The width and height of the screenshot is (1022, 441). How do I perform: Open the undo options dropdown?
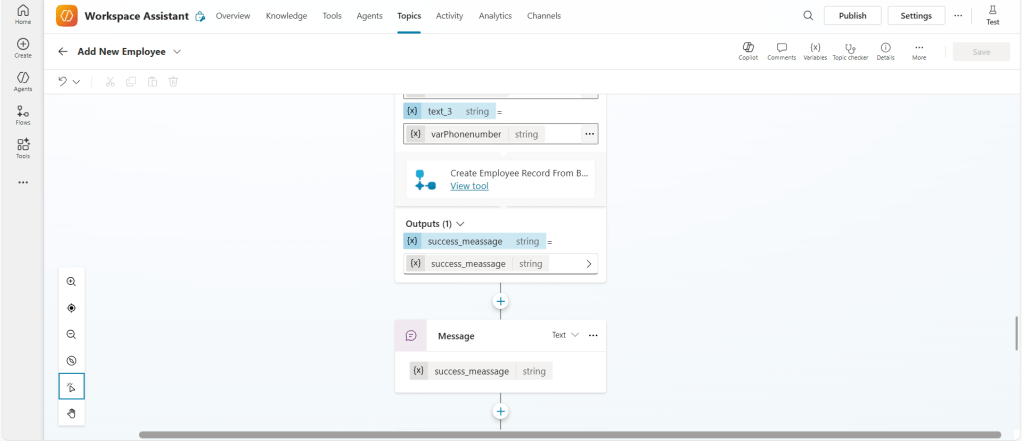(76, 82)
